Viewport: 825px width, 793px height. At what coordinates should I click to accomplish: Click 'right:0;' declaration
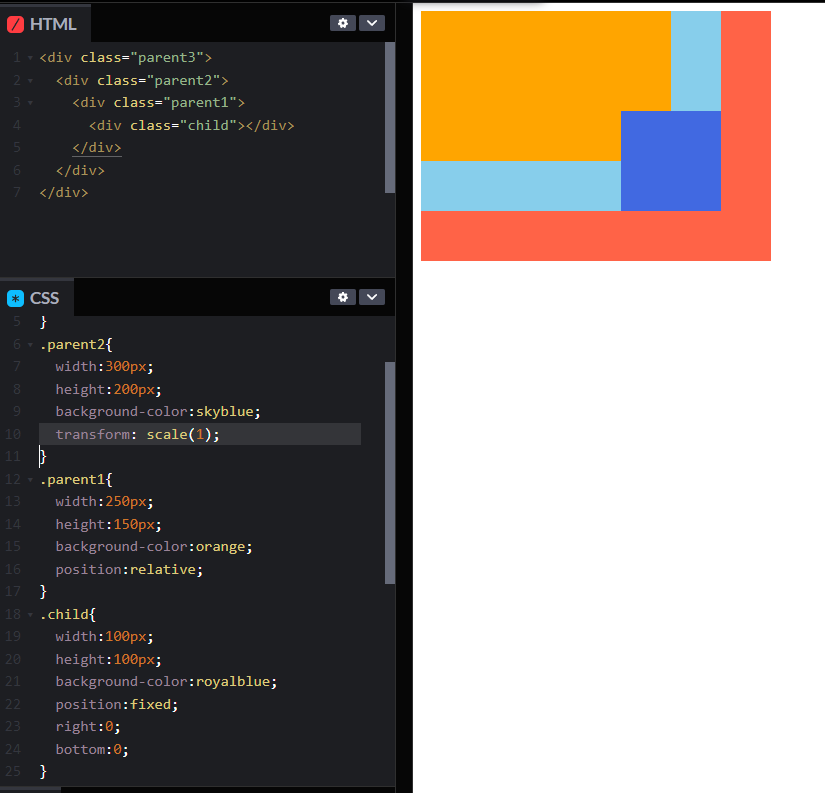[88, 727]
